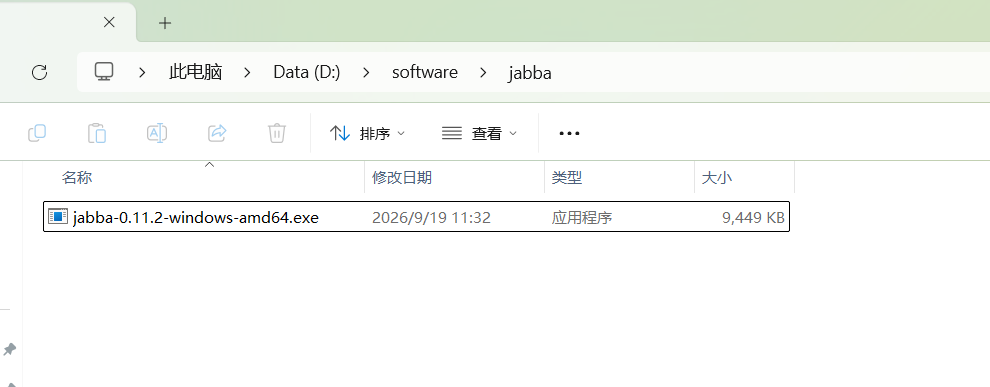Viewport: 990px width, 387px height.
Task: Click the 9,449 KB size cell
Action: click(x=753, y=218)
